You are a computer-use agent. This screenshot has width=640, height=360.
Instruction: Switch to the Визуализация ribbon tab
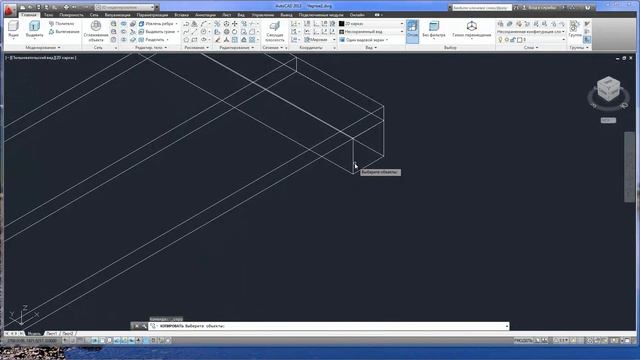(117, 15)
